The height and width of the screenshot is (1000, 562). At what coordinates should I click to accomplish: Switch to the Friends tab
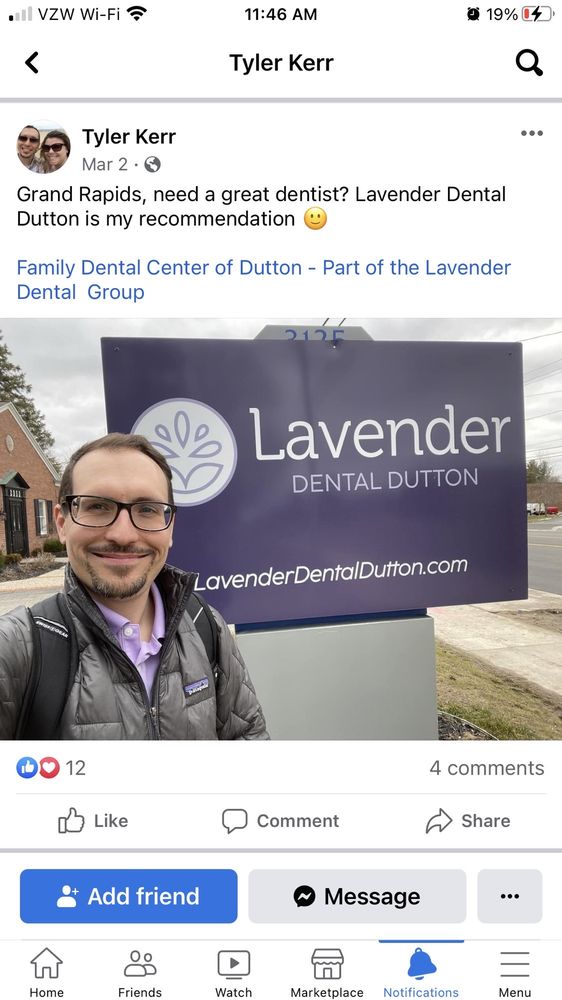(x=140, y=973)
